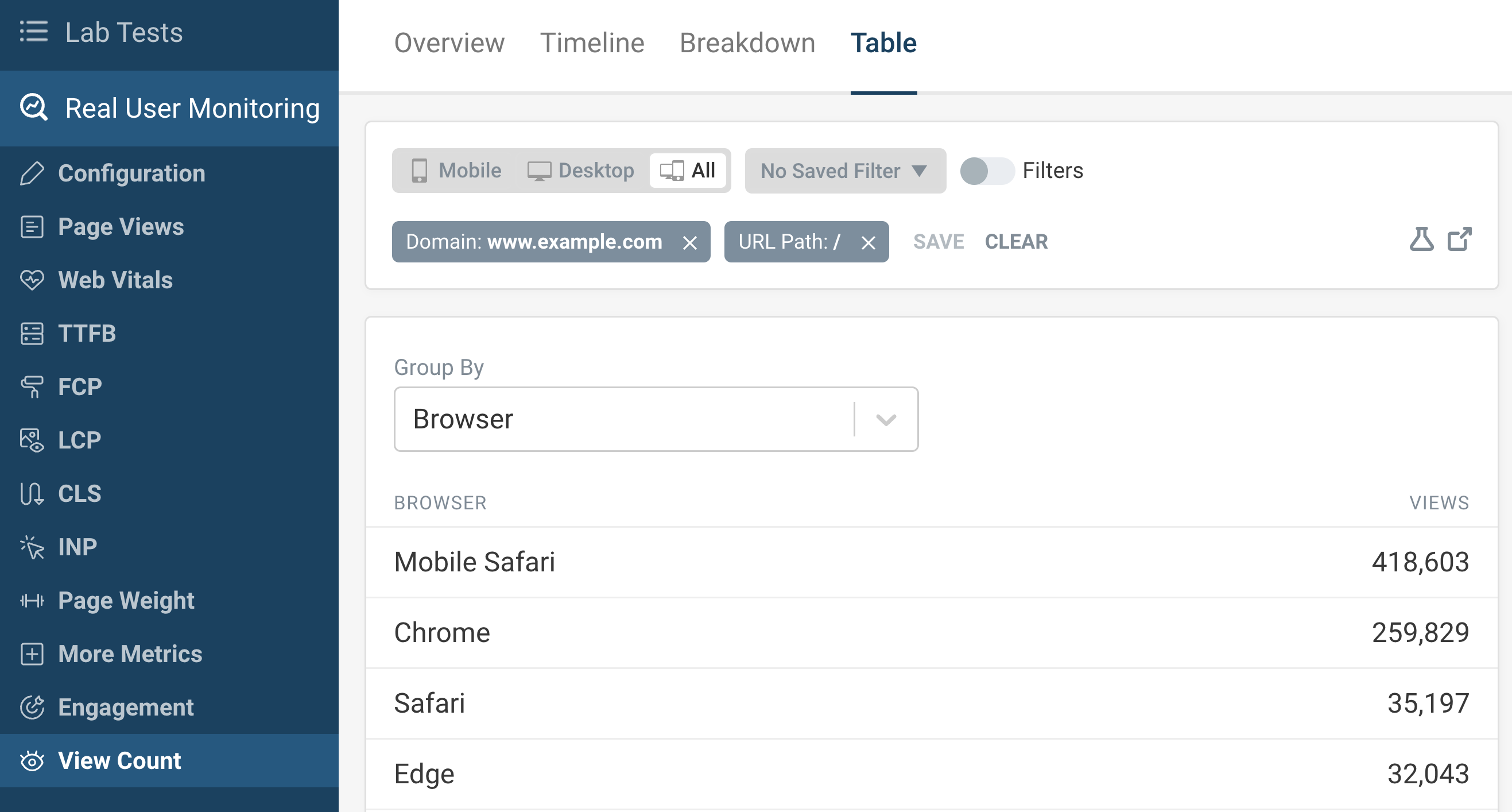Viewport: 1512px width, 812px height.
Task: Switch to the Overview tab
Action: [449, 43]
